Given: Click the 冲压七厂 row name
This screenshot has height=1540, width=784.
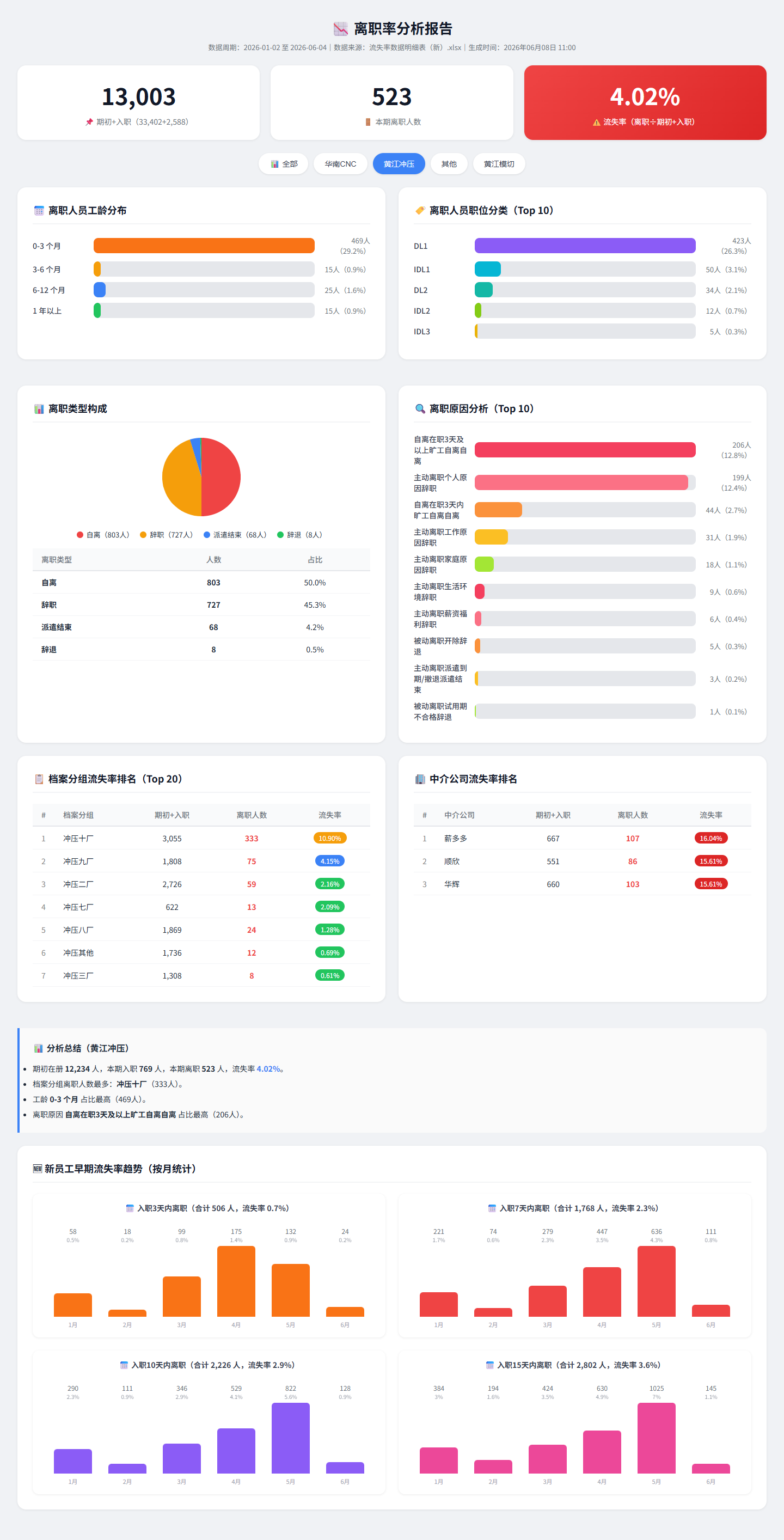Looking at the screenshot, I should pos(78,907).
